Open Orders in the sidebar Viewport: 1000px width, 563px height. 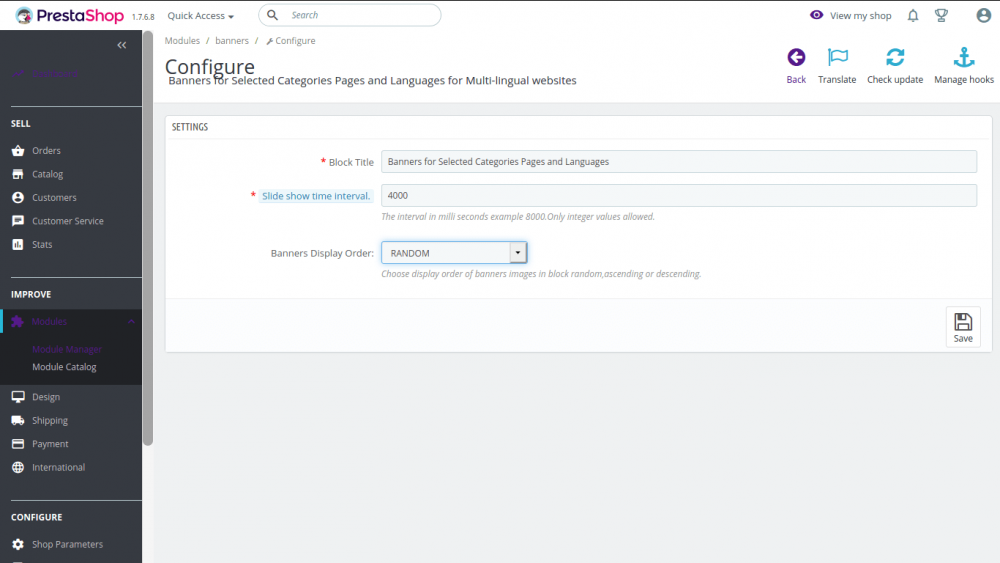46,150
